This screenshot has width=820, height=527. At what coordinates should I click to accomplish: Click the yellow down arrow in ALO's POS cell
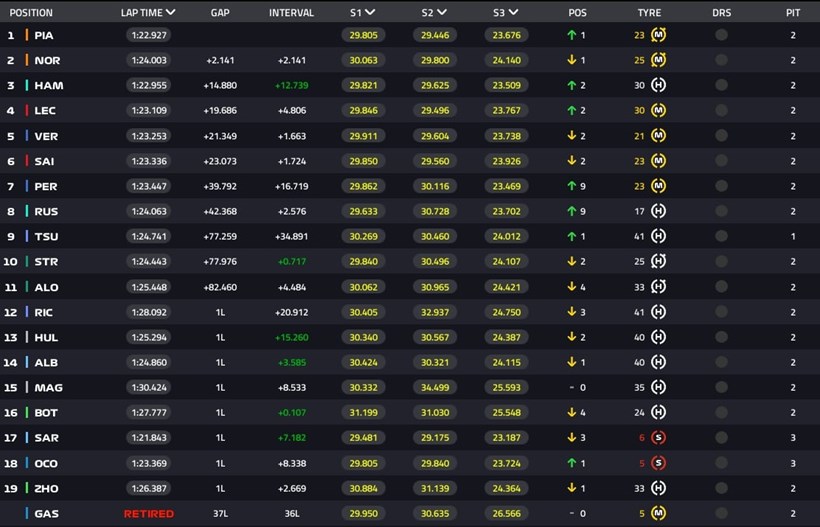coord(572,287)
